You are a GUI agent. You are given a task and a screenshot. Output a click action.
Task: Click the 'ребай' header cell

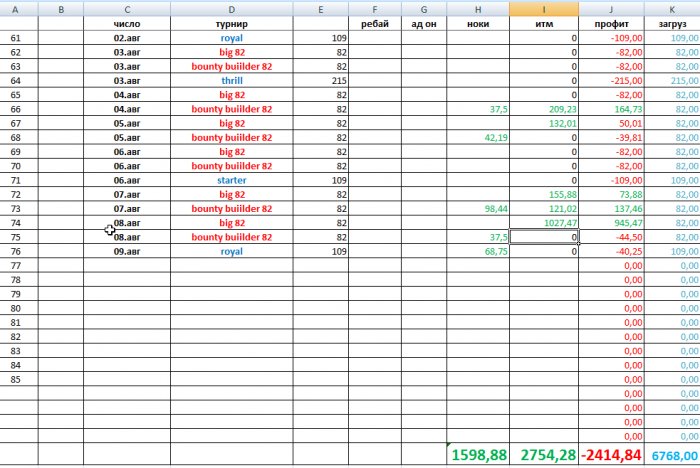375,24
